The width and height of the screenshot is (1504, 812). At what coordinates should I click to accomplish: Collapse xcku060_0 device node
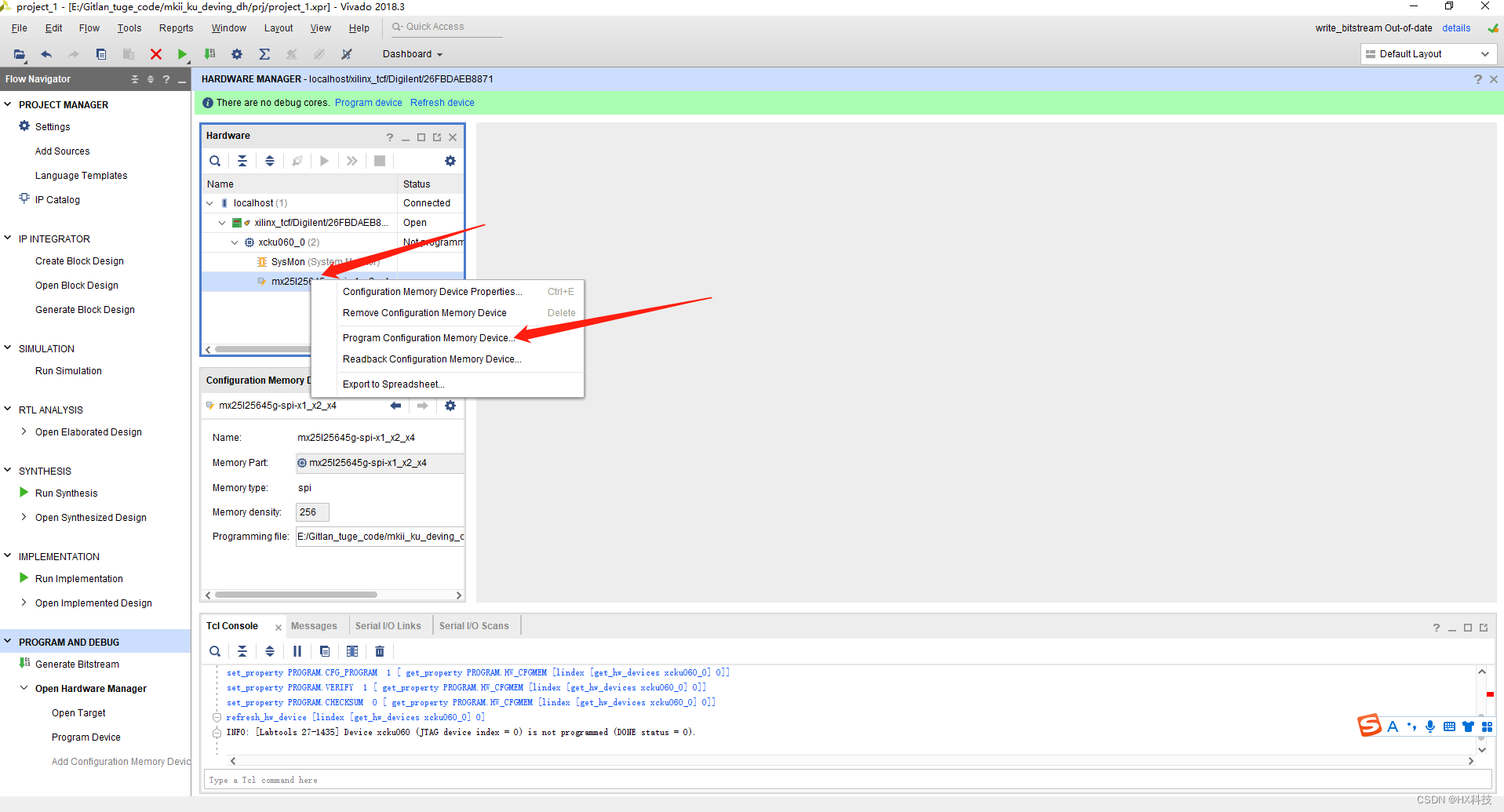point(235,242)
